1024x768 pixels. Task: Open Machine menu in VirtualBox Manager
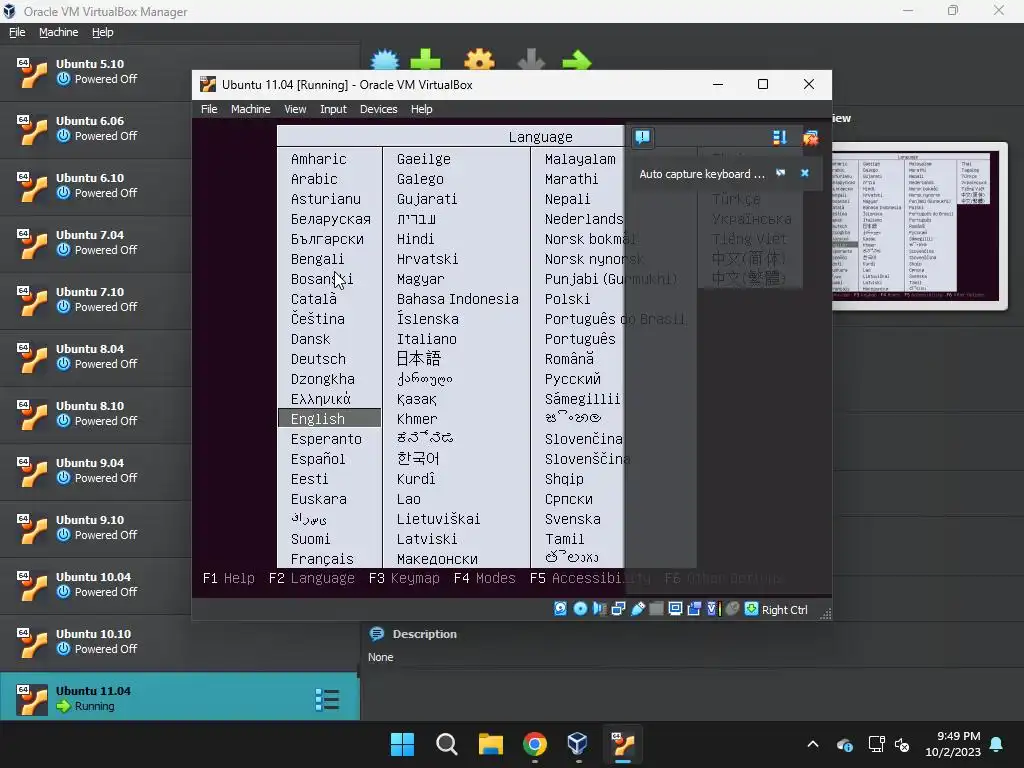(x=58, y=32)
